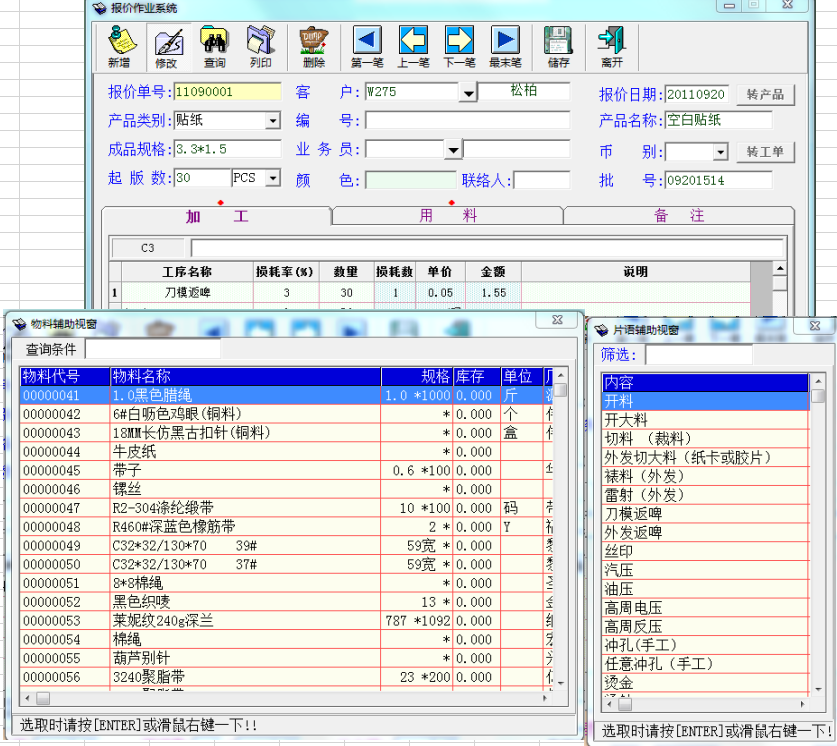837x746 pixels.
Task: Open the 产品类别 贴纸 dropdown
Action: [x=273, y=121]
